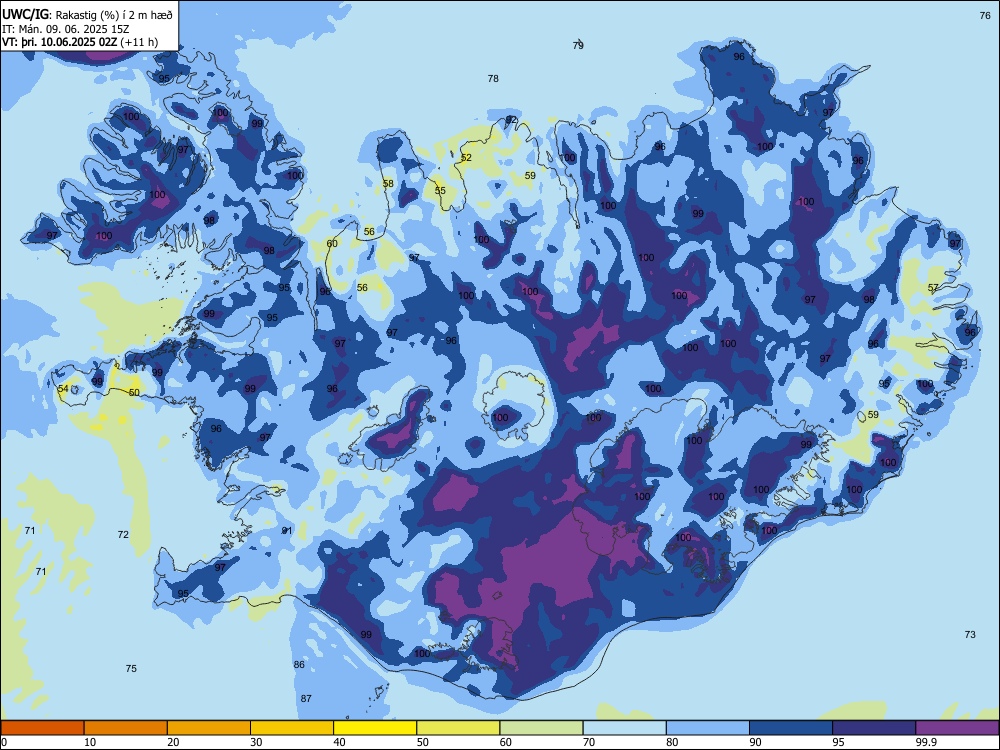Click the '90' legend tick label

[x=755, y=742]
